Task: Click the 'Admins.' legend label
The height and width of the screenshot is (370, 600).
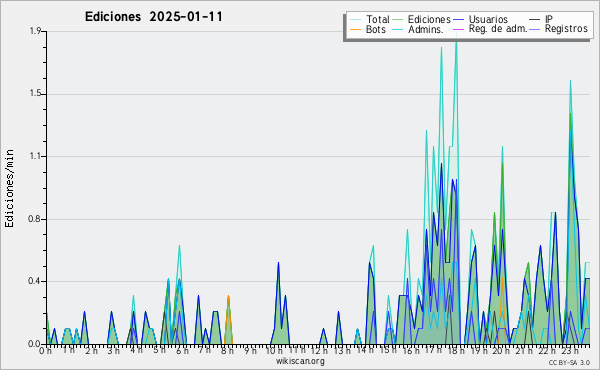Action: [426, 29]
